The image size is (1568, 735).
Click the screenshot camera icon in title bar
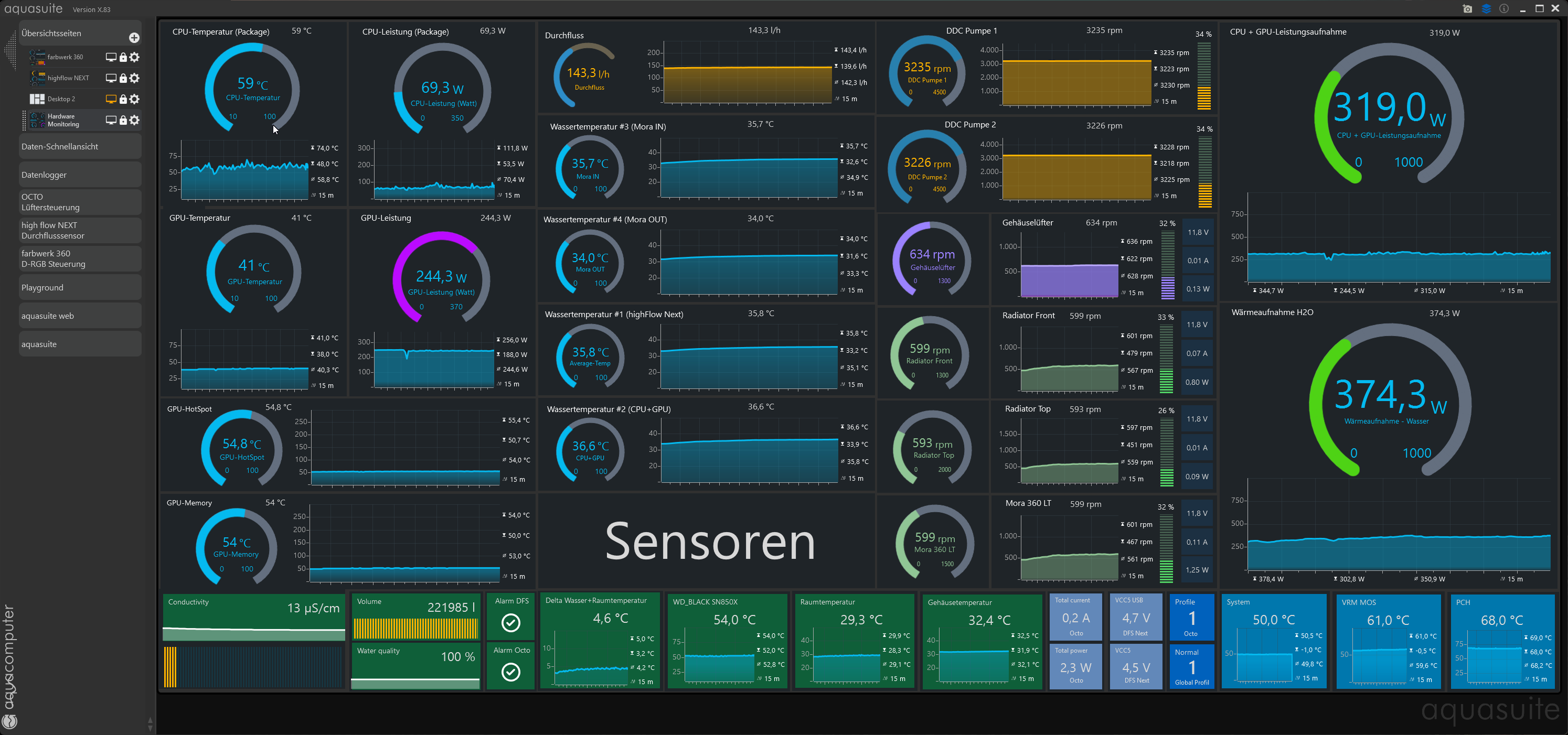click(x=1467, y=8)
